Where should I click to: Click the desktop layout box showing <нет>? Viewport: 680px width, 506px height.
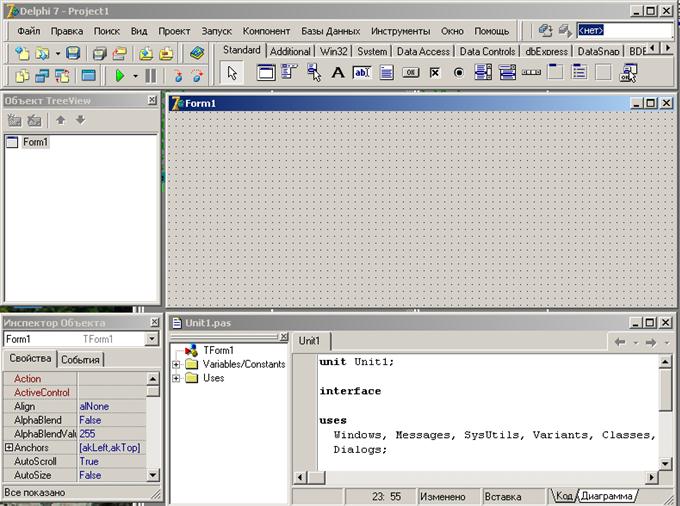pos(624,30)
